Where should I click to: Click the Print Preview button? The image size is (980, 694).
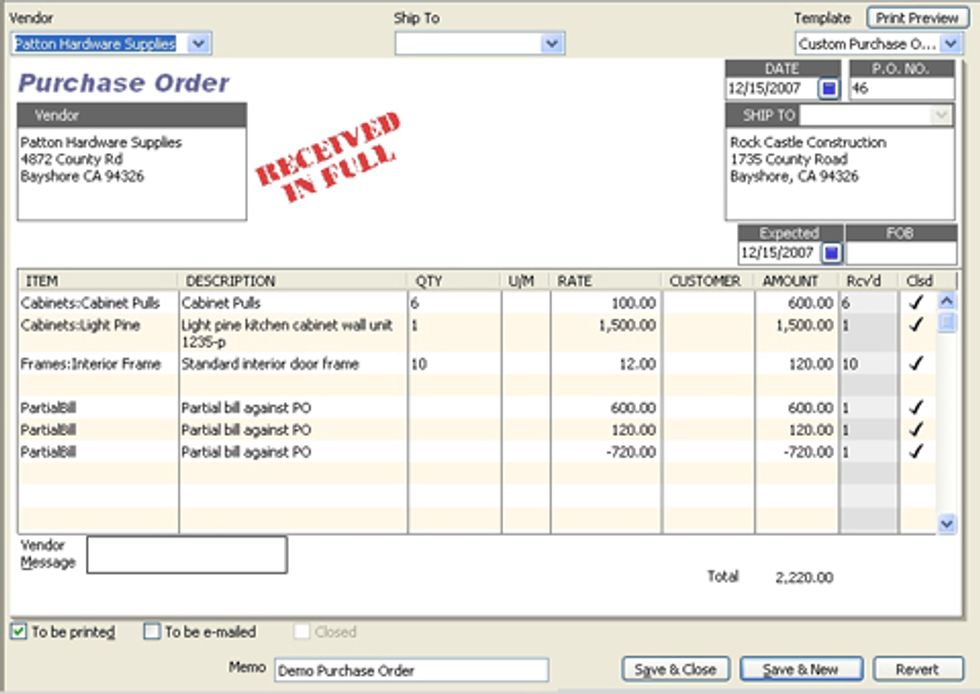coord(916,18)
